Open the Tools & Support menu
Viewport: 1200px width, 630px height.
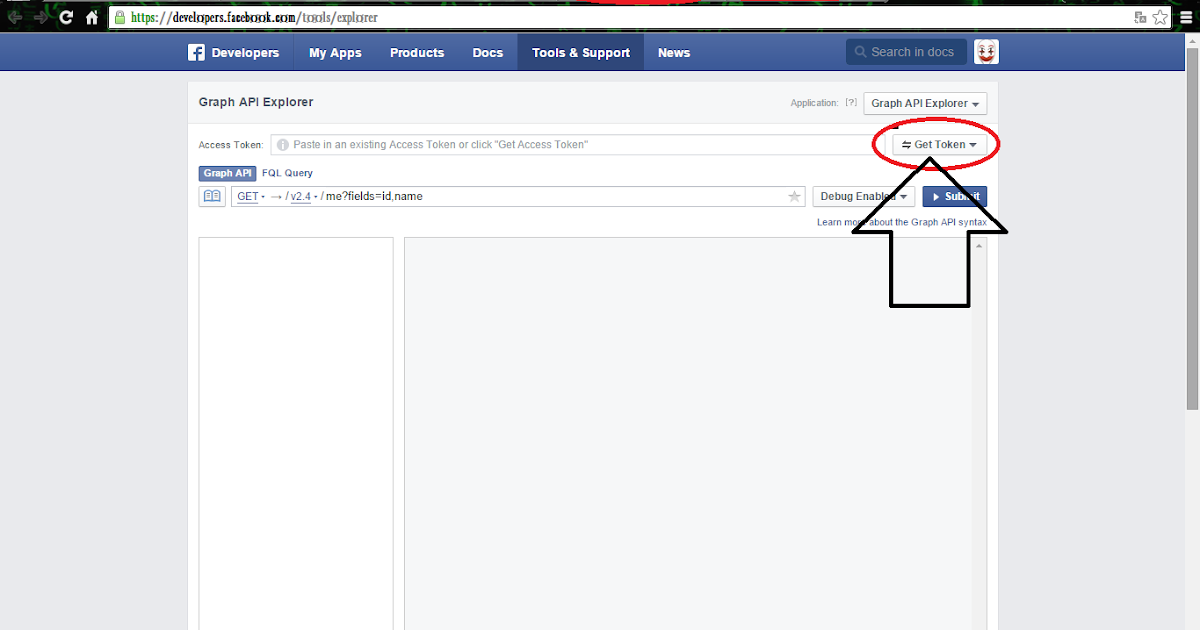pyautogui.click(x=581, y=53)
